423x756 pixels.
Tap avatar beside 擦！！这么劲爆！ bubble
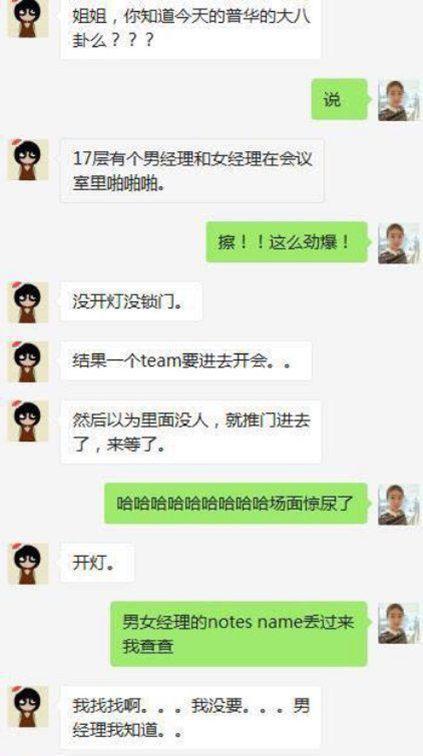pyautogui.click(x=398, y=243)
